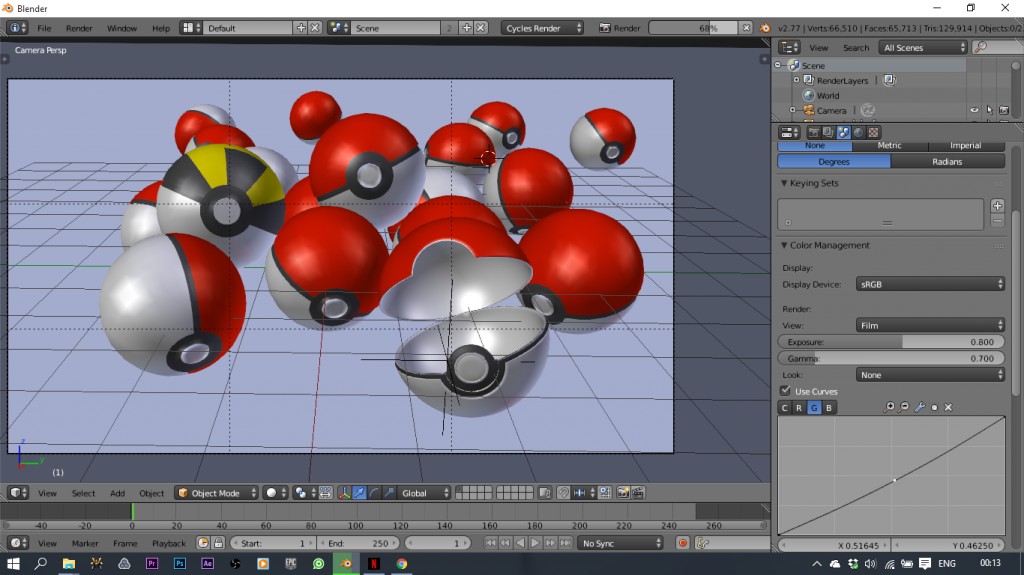Viewport: 1024px width, 575px height.
Task: Open the Display Device sRGB dropdown
Action: coord(930,284)
